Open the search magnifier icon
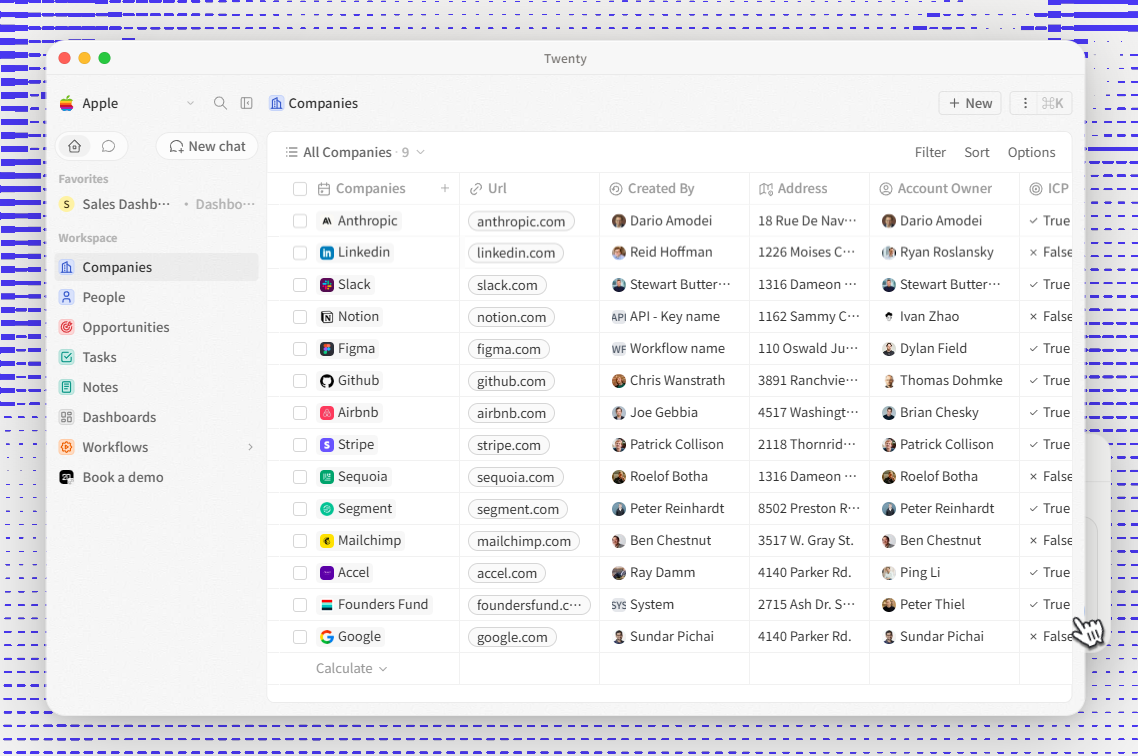Viewport: 1138px width, 756px height. (220, 103)
